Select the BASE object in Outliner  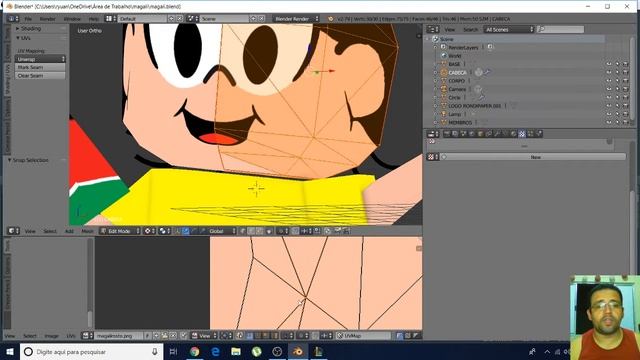(x=454, y=64)
